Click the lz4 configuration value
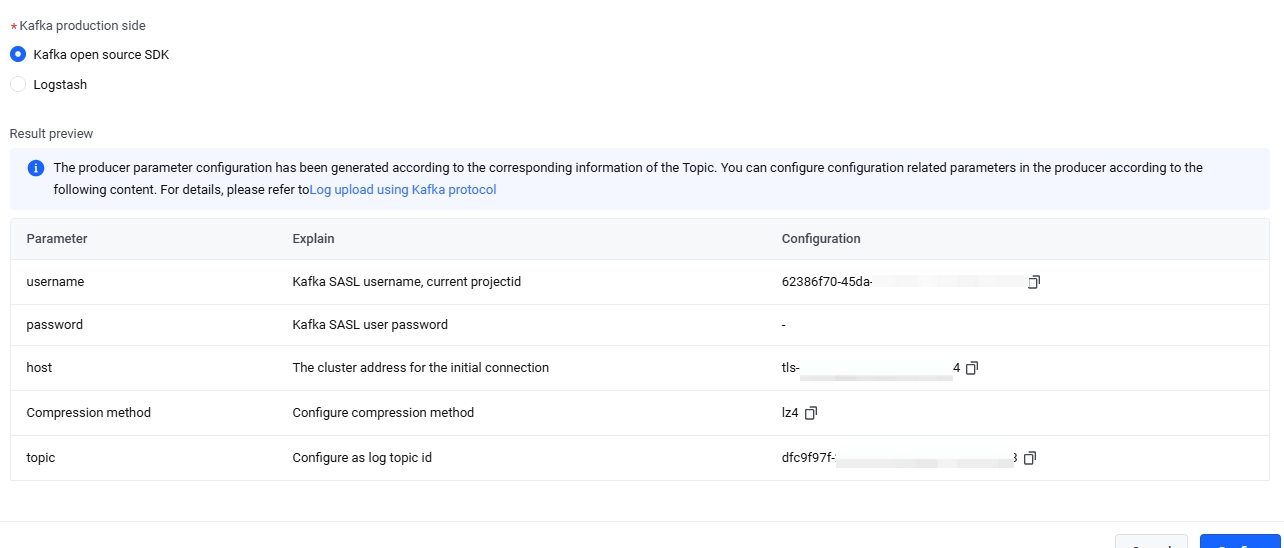Screen dimensions: 1284x548 point(790,413)
